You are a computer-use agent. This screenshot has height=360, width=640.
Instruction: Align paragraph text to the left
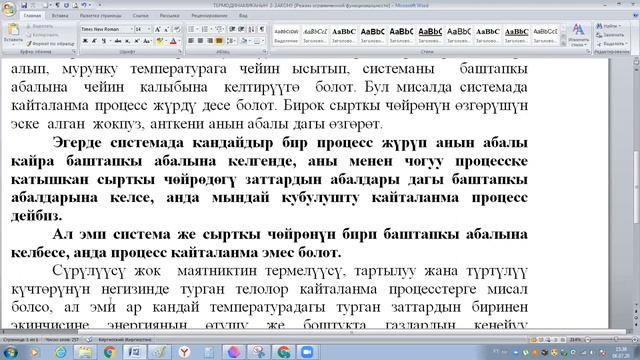click(x=191, y=41)
